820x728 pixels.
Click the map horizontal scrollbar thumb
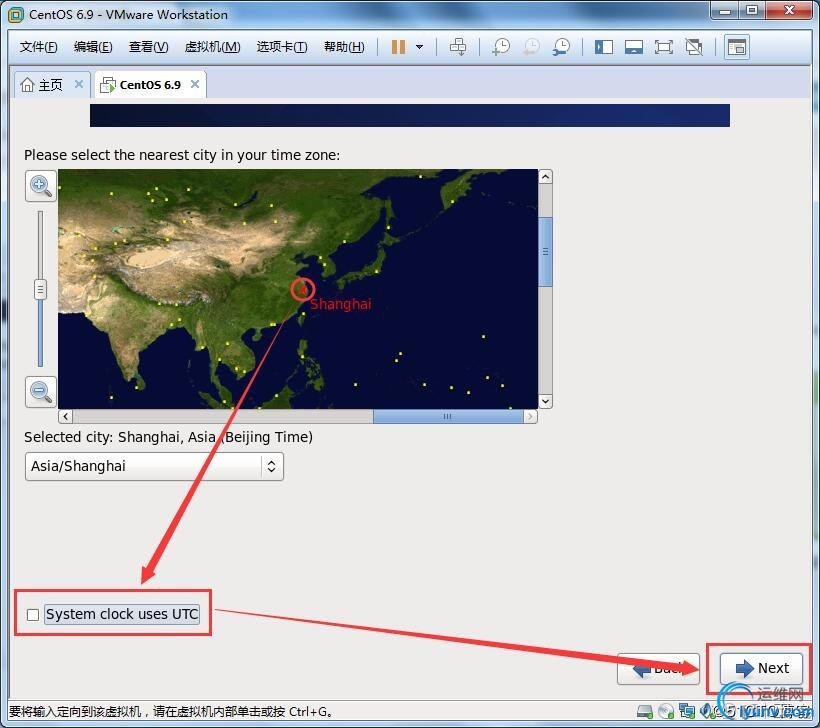pyautogui.click(x=448, y=416)
